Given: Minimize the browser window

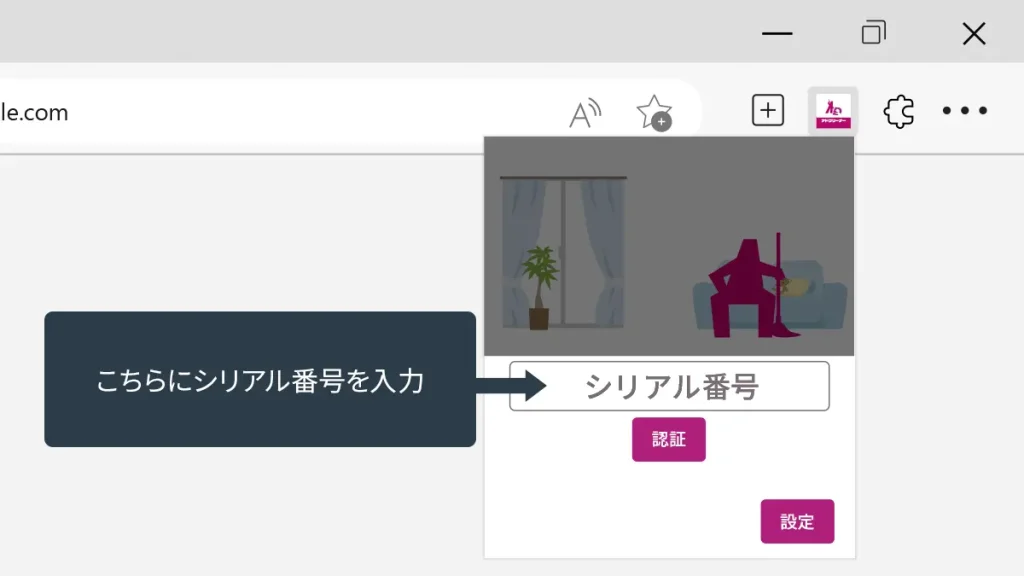Looking at the screenshot, I should pyautogui.click(x=776, y=33).
